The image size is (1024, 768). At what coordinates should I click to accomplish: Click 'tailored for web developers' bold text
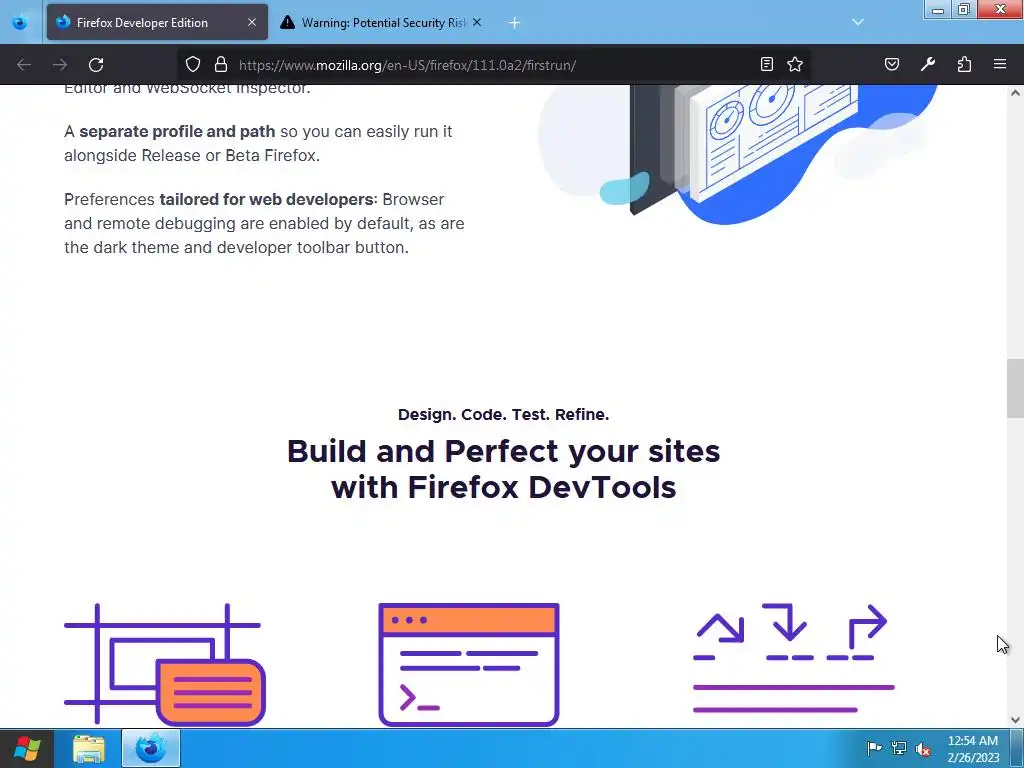coord(266,199)
